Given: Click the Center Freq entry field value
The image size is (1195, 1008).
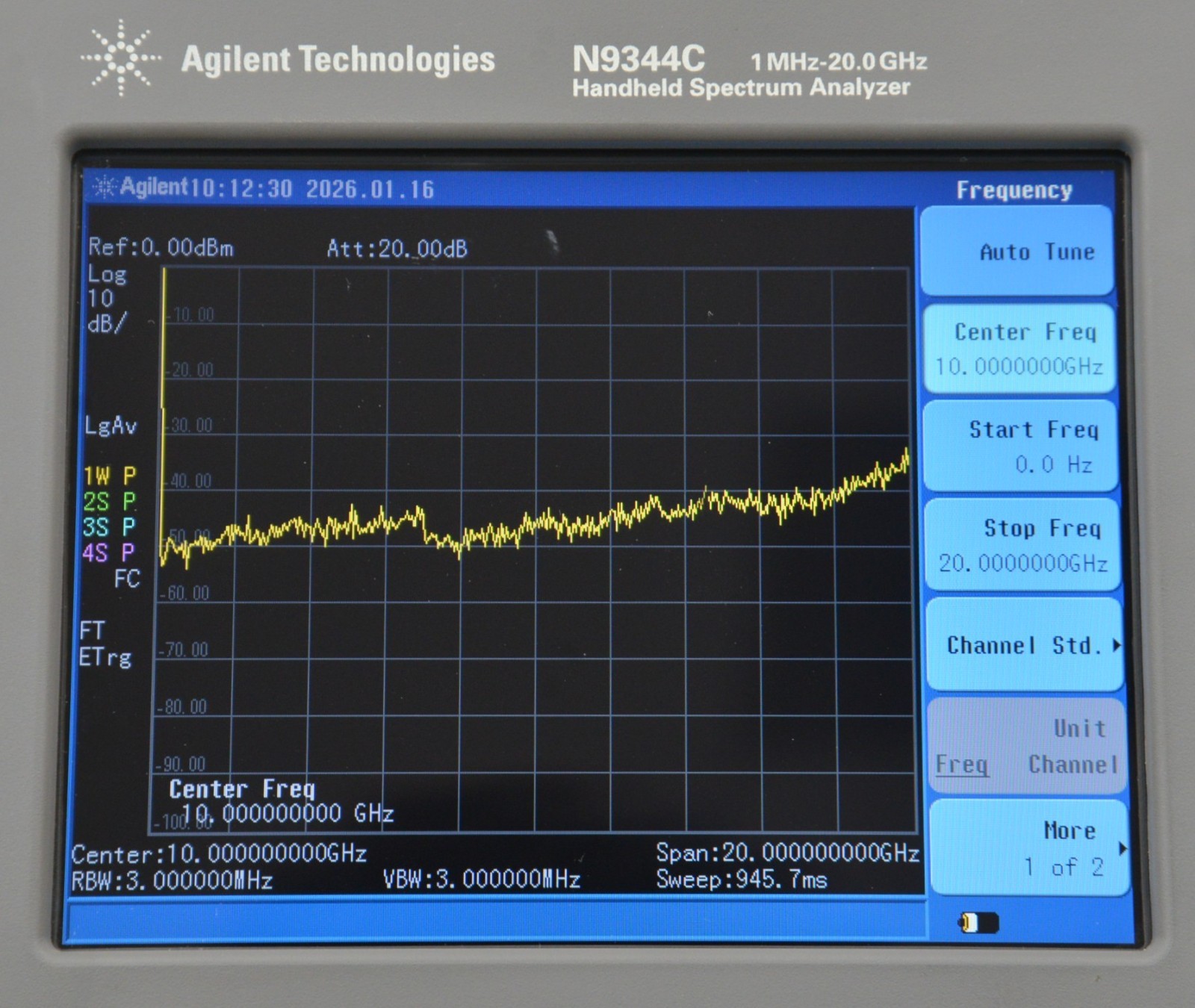Looking at the screenshot, I should pos(288,813).
